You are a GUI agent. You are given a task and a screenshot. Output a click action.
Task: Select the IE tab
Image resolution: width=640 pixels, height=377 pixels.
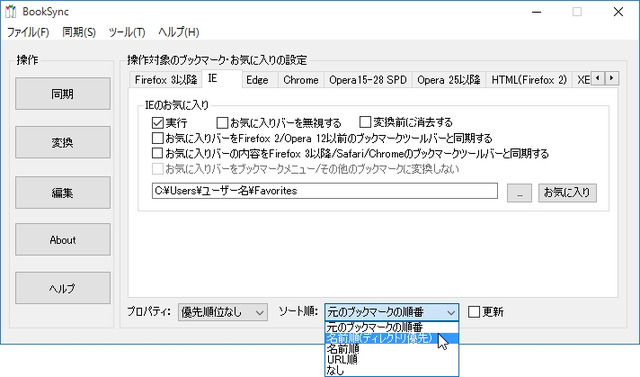click(222, 78)
